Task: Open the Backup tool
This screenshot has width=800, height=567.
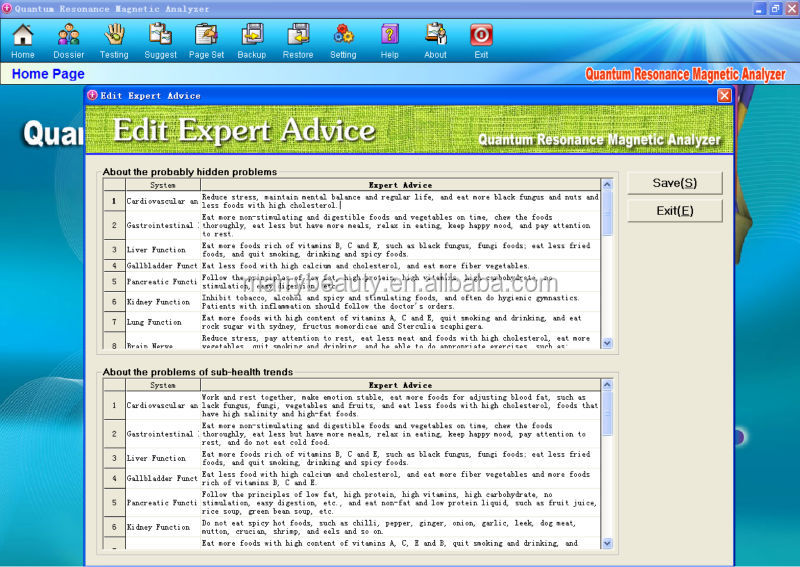Action: tap(252, 36)
